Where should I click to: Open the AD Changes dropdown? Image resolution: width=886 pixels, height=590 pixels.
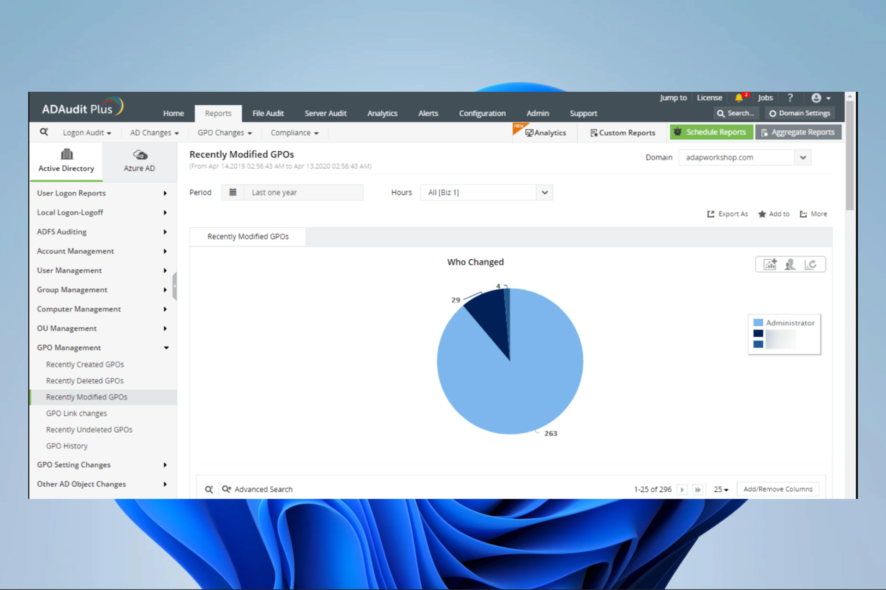[154, 133]
